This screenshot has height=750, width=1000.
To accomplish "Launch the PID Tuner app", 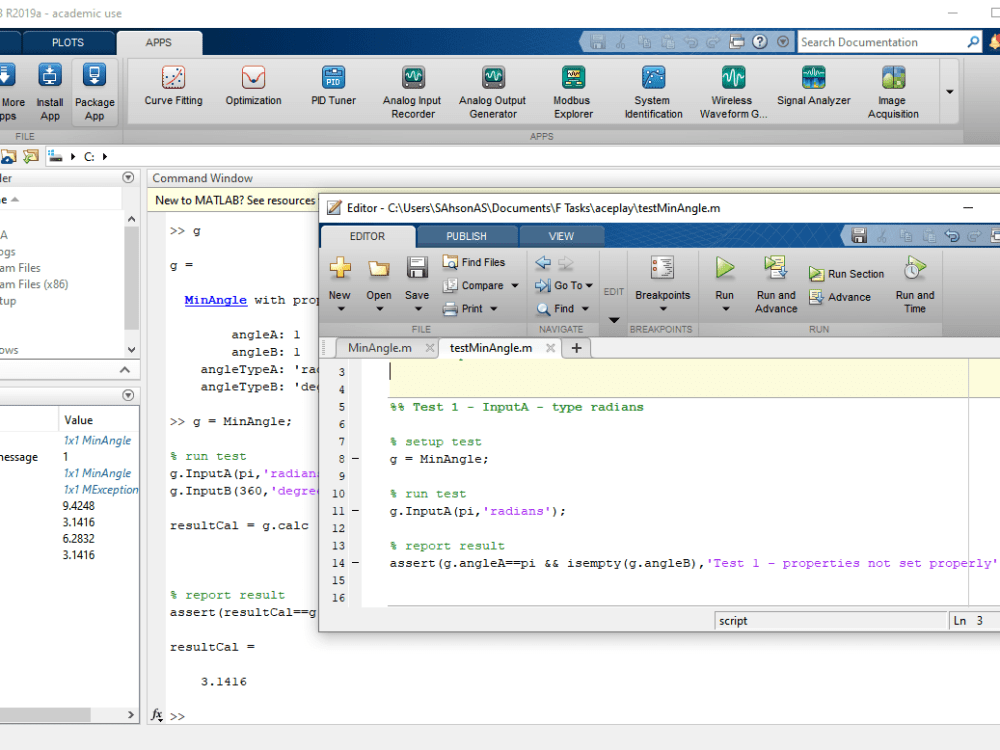I will click(x=332, y=88).
